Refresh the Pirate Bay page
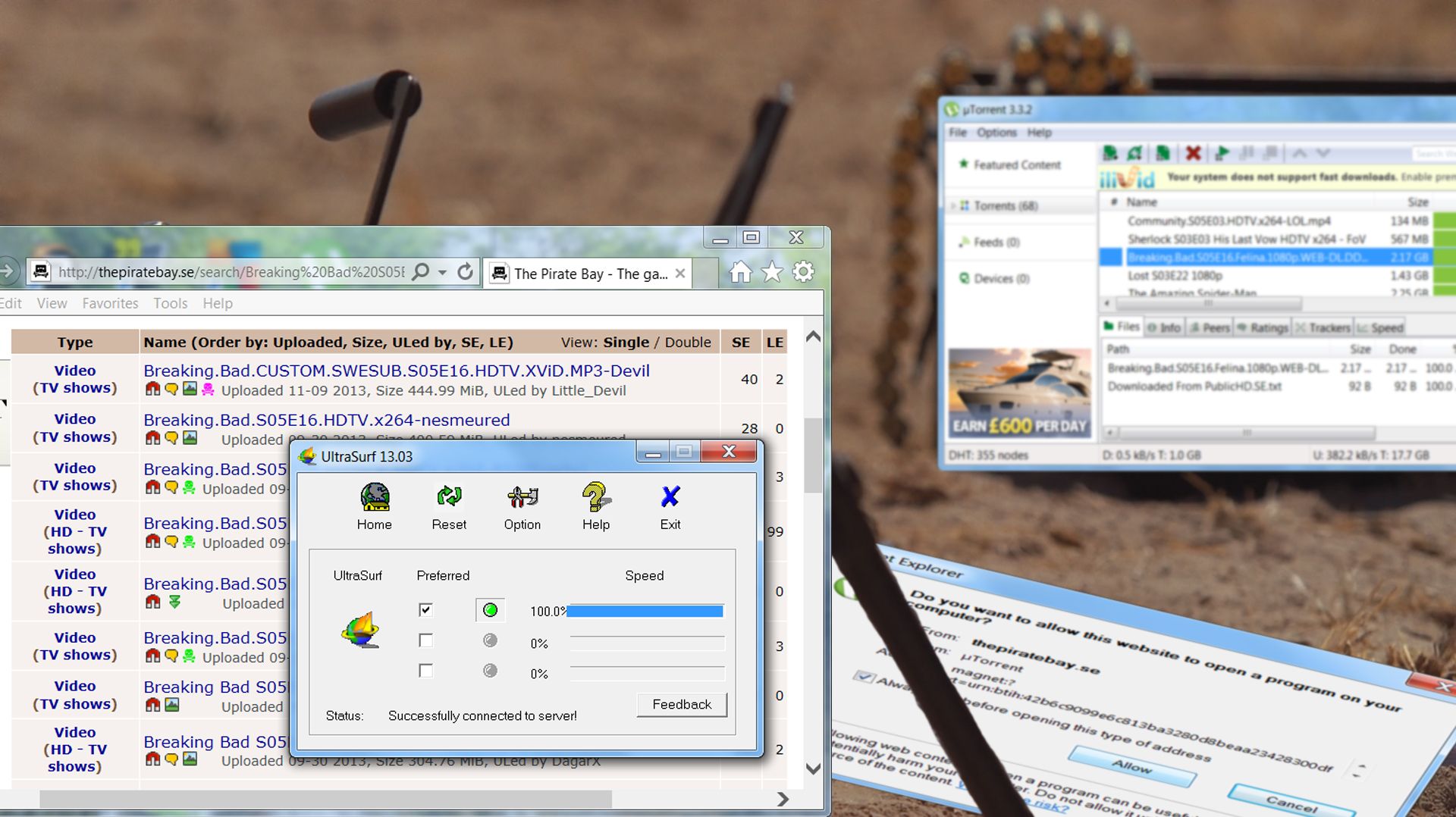 click(x=466, y=272)
